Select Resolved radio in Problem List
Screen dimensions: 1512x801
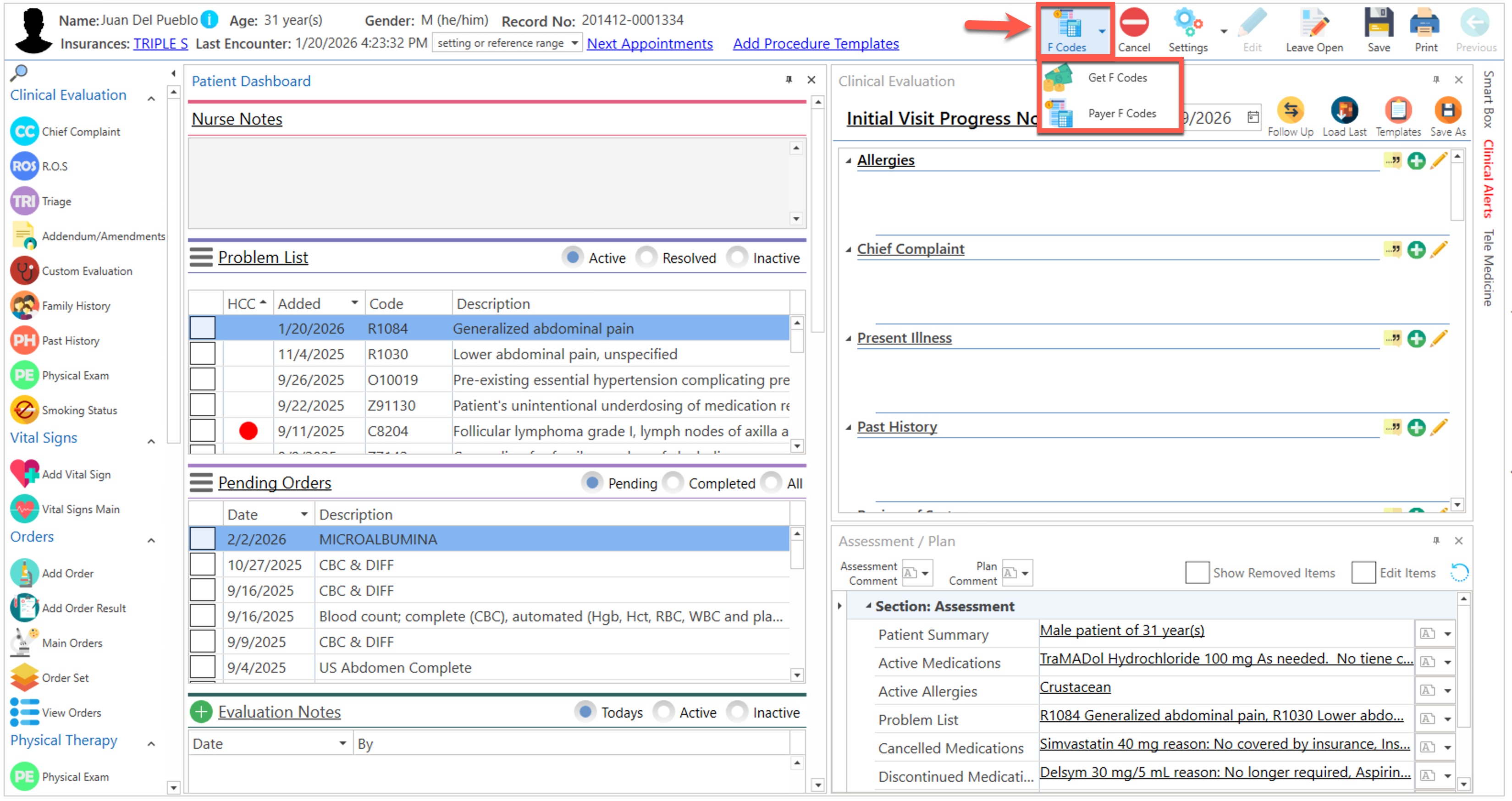[x=647, y=257]
